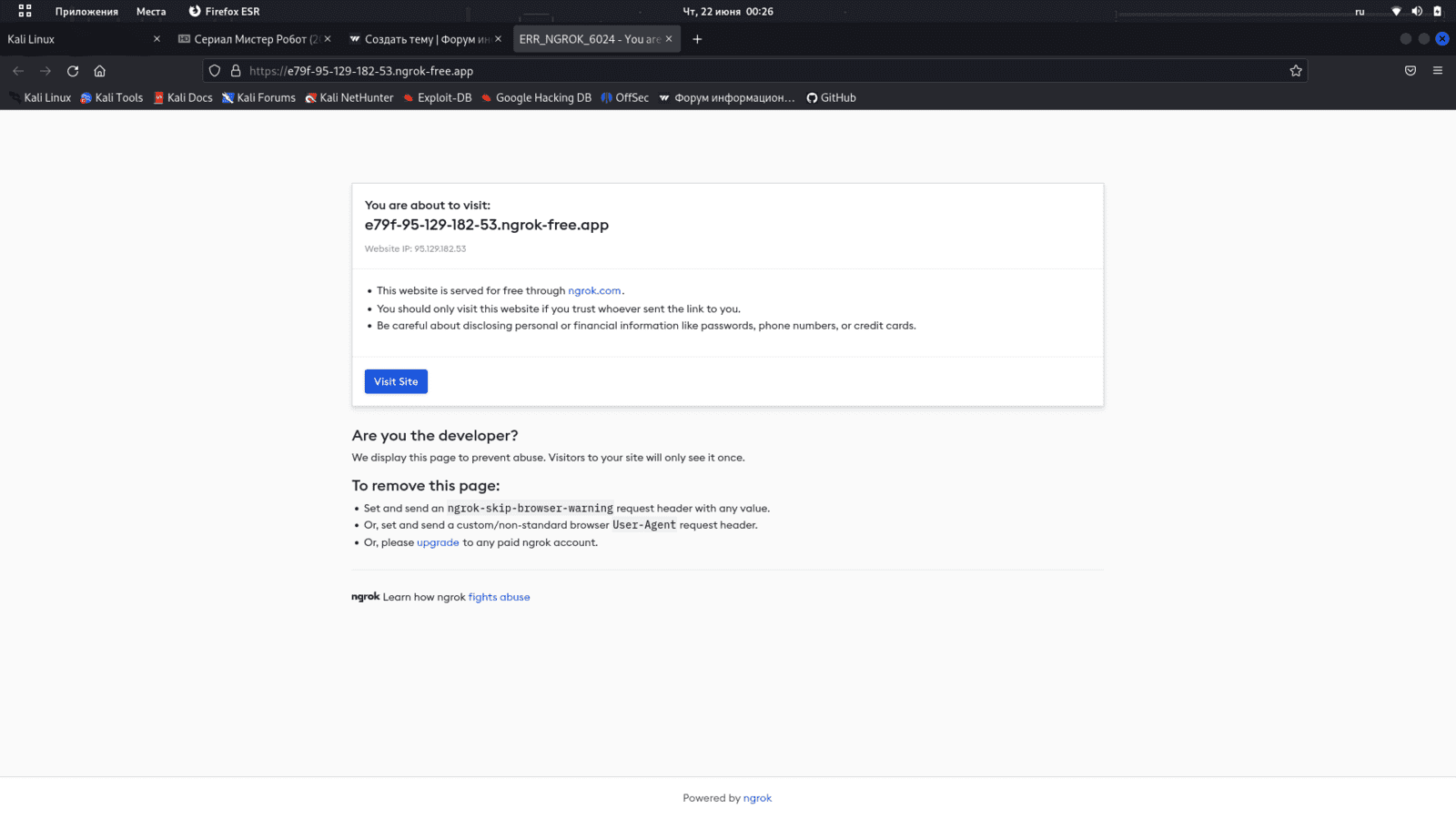The width and height of the screenshot is (1456, 819).
Task: Click the To remove this page: heading
Action: pyautogui.click(x=426, y=486)
